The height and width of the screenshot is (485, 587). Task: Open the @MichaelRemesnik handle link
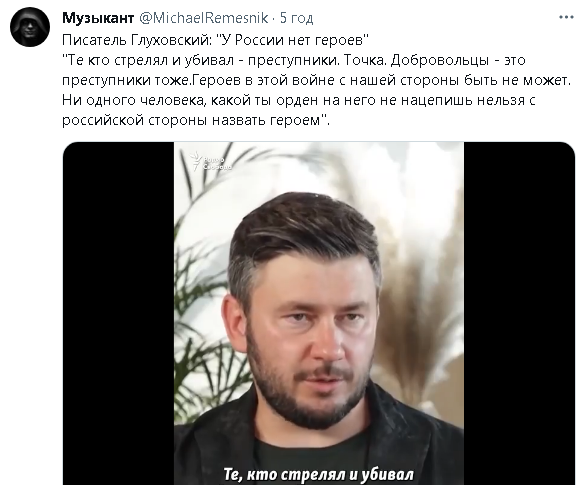204,18
